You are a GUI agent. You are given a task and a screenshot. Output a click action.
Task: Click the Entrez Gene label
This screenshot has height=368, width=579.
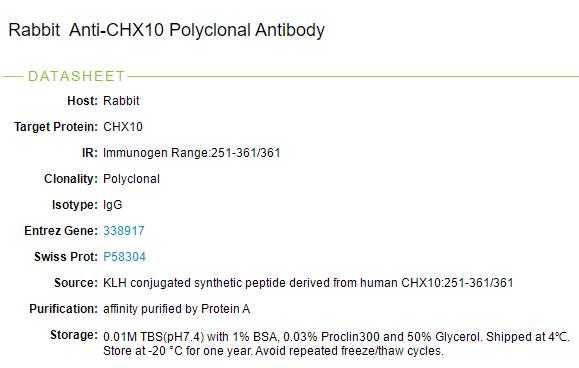61,231
